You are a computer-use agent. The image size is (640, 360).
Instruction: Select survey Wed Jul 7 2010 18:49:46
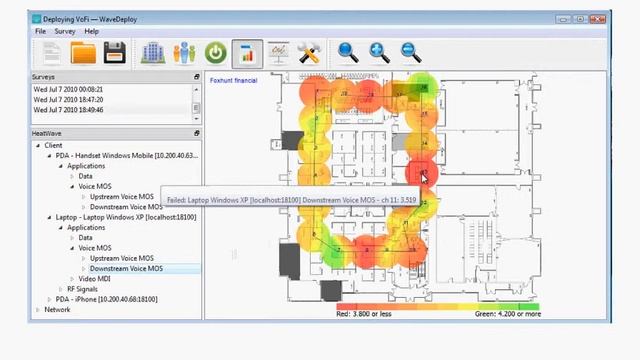(x=68, y=110)
